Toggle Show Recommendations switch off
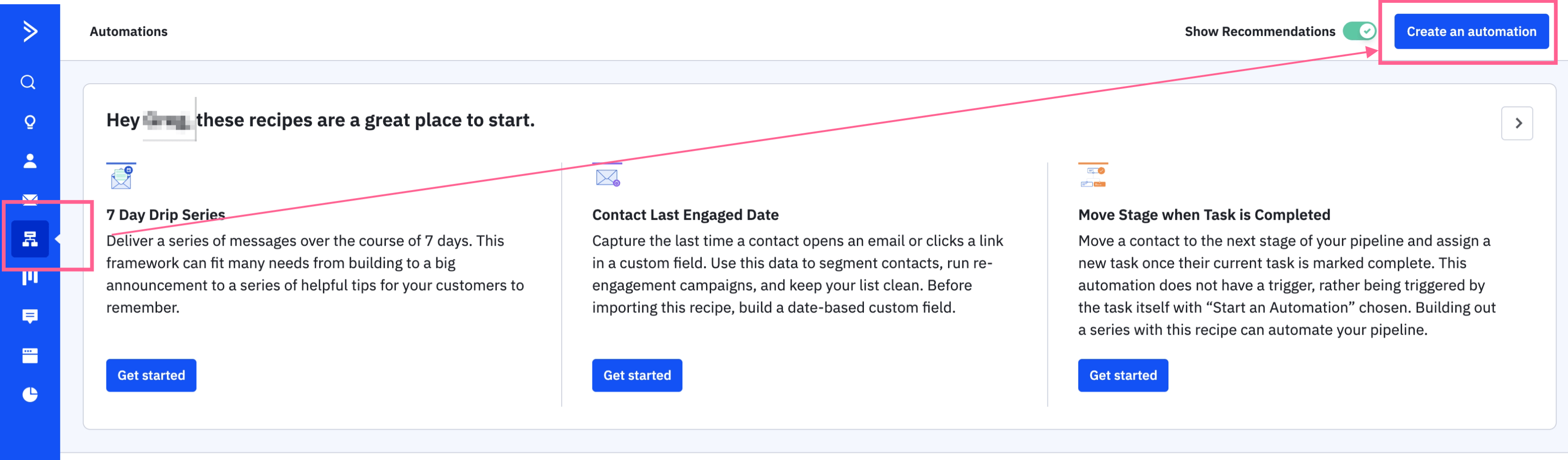 click(x=1359, y=31)
